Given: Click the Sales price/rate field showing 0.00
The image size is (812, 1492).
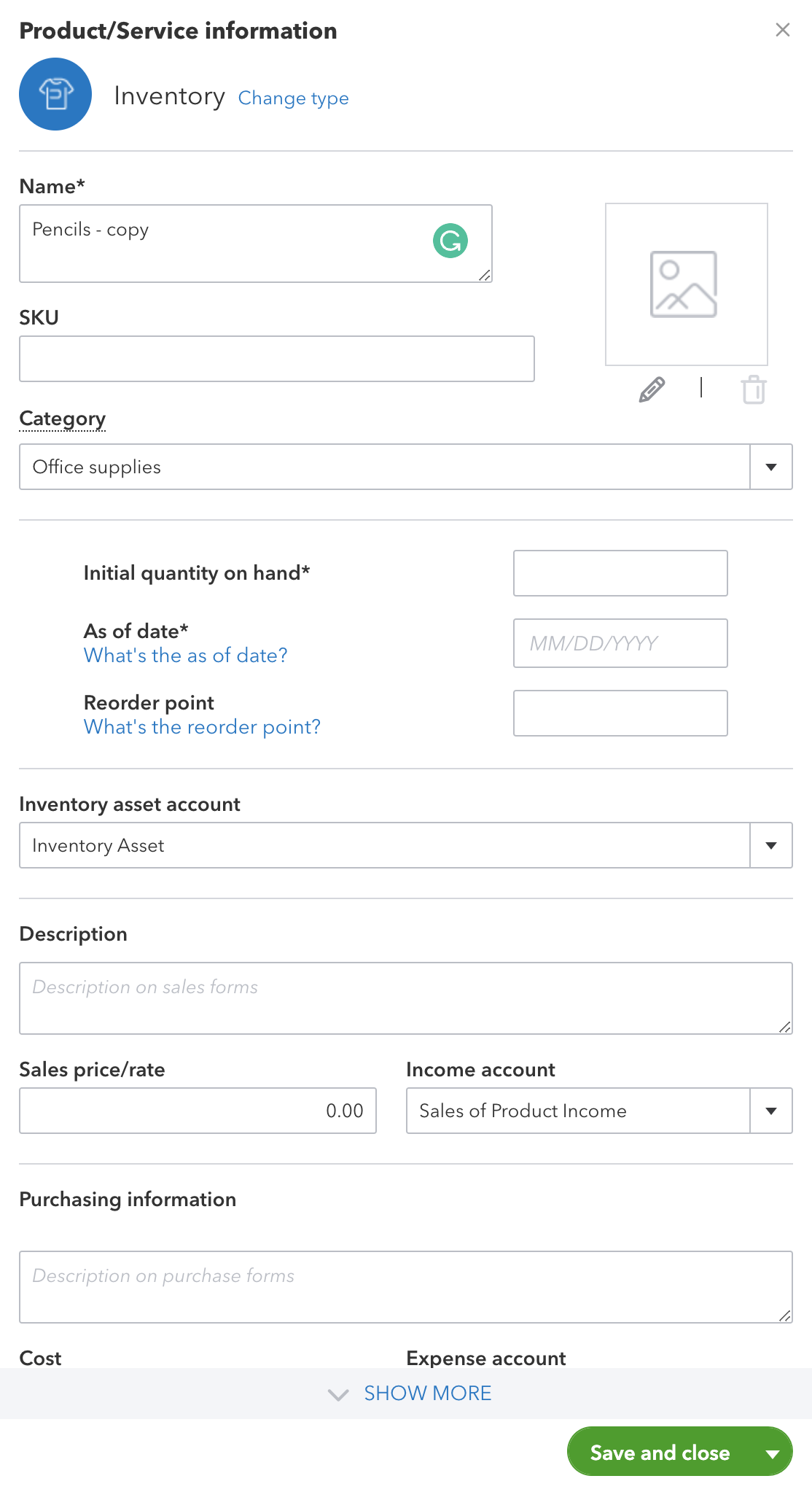Looking at the screenshot, I should coord(198,1111).
